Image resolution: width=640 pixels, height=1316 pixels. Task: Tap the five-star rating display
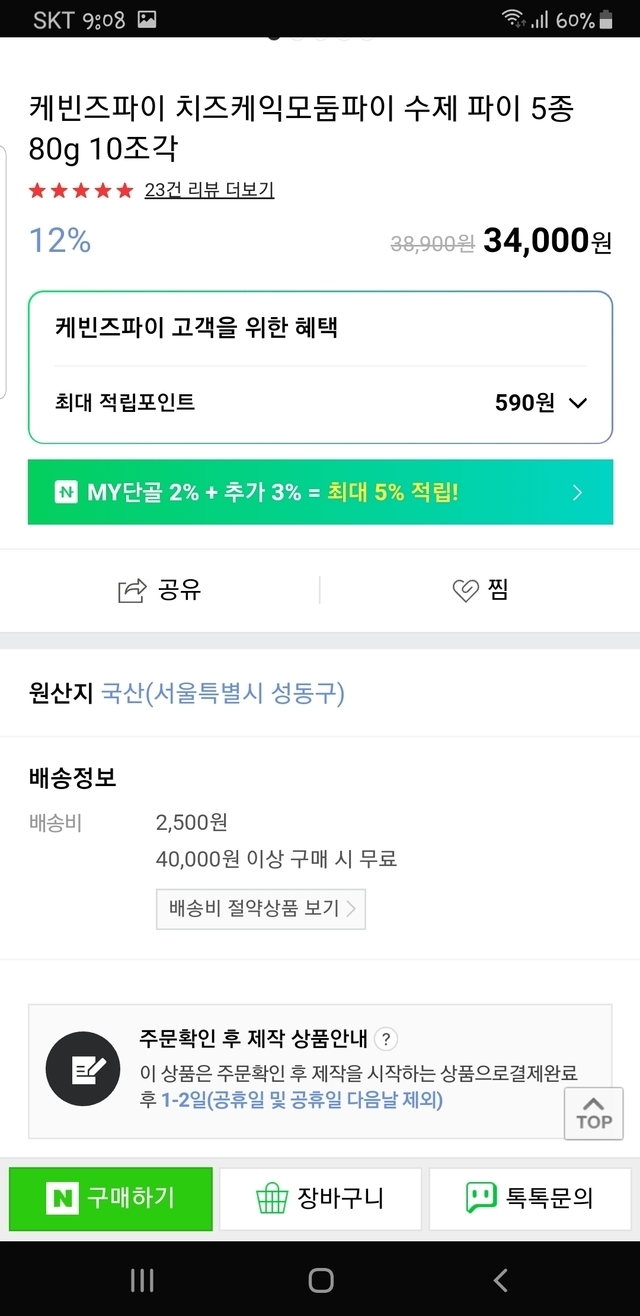(81, 190)
